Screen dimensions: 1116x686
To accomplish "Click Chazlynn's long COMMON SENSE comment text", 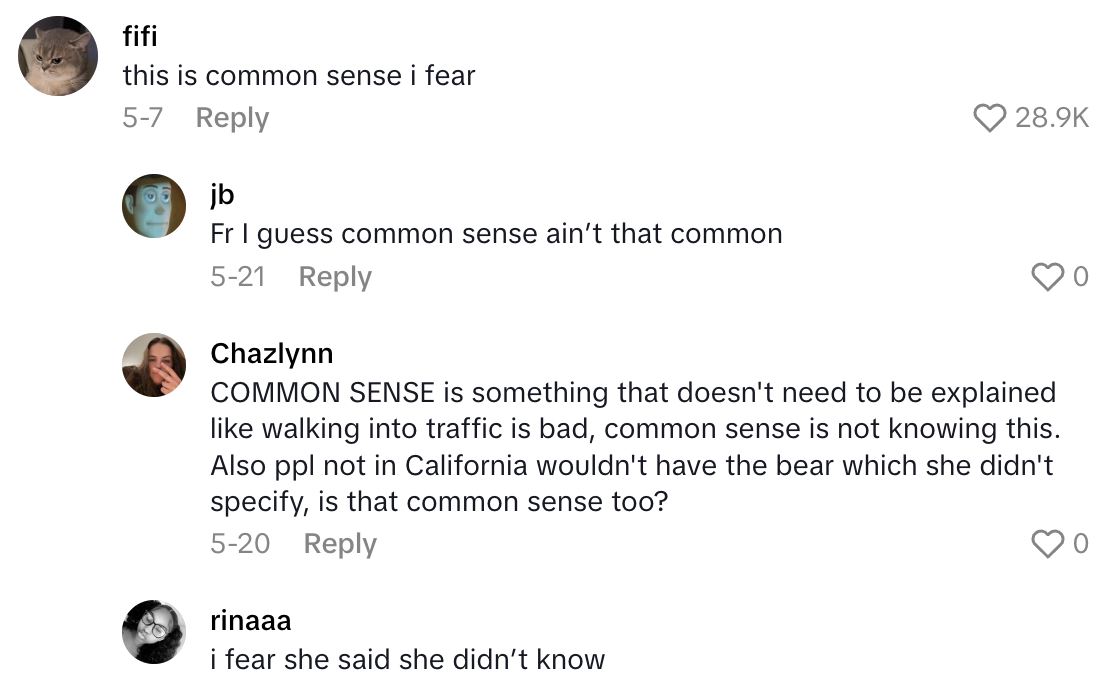I will click(632, 447).
